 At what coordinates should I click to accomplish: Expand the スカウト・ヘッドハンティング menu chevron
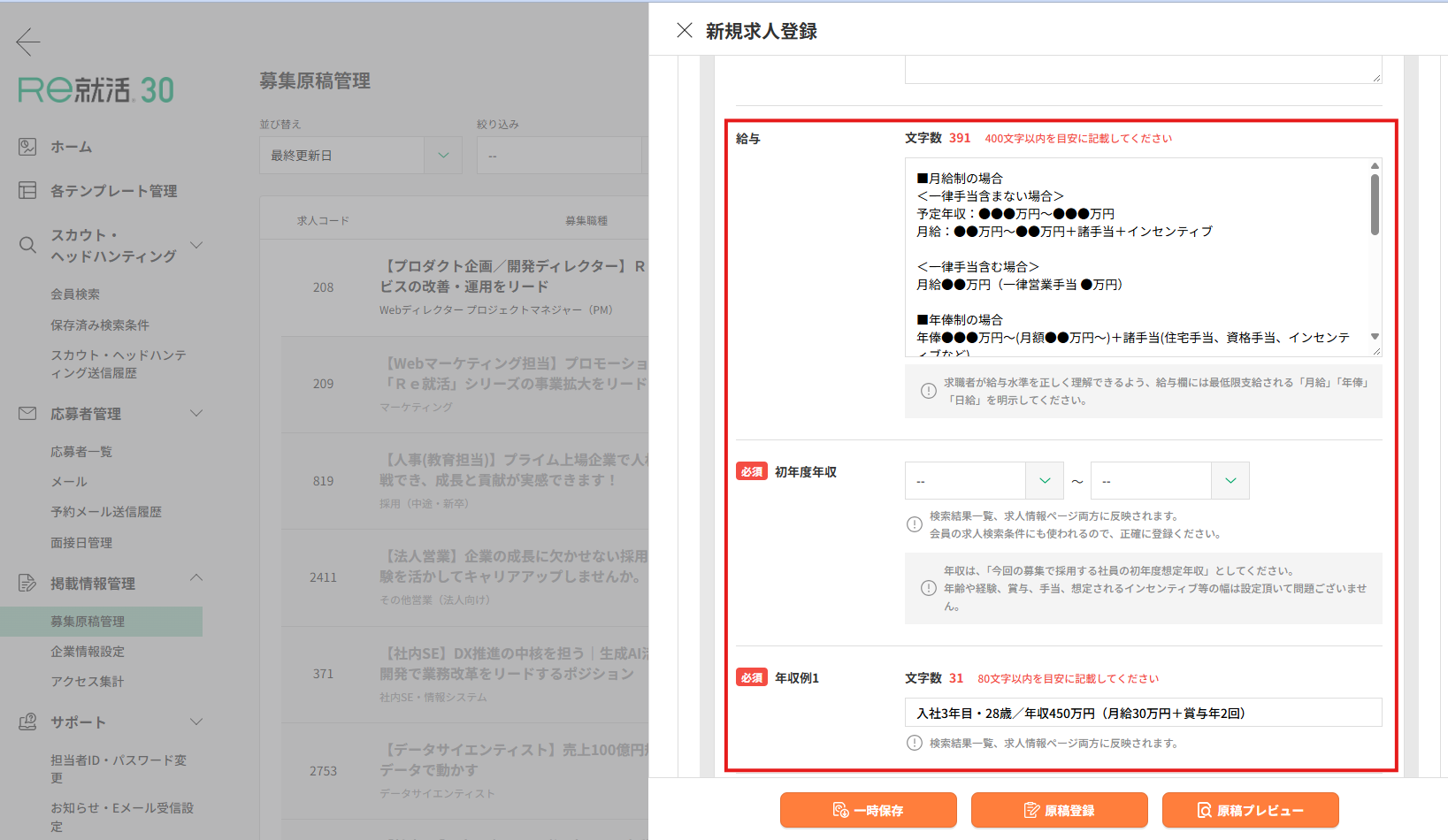click(196, 245)
